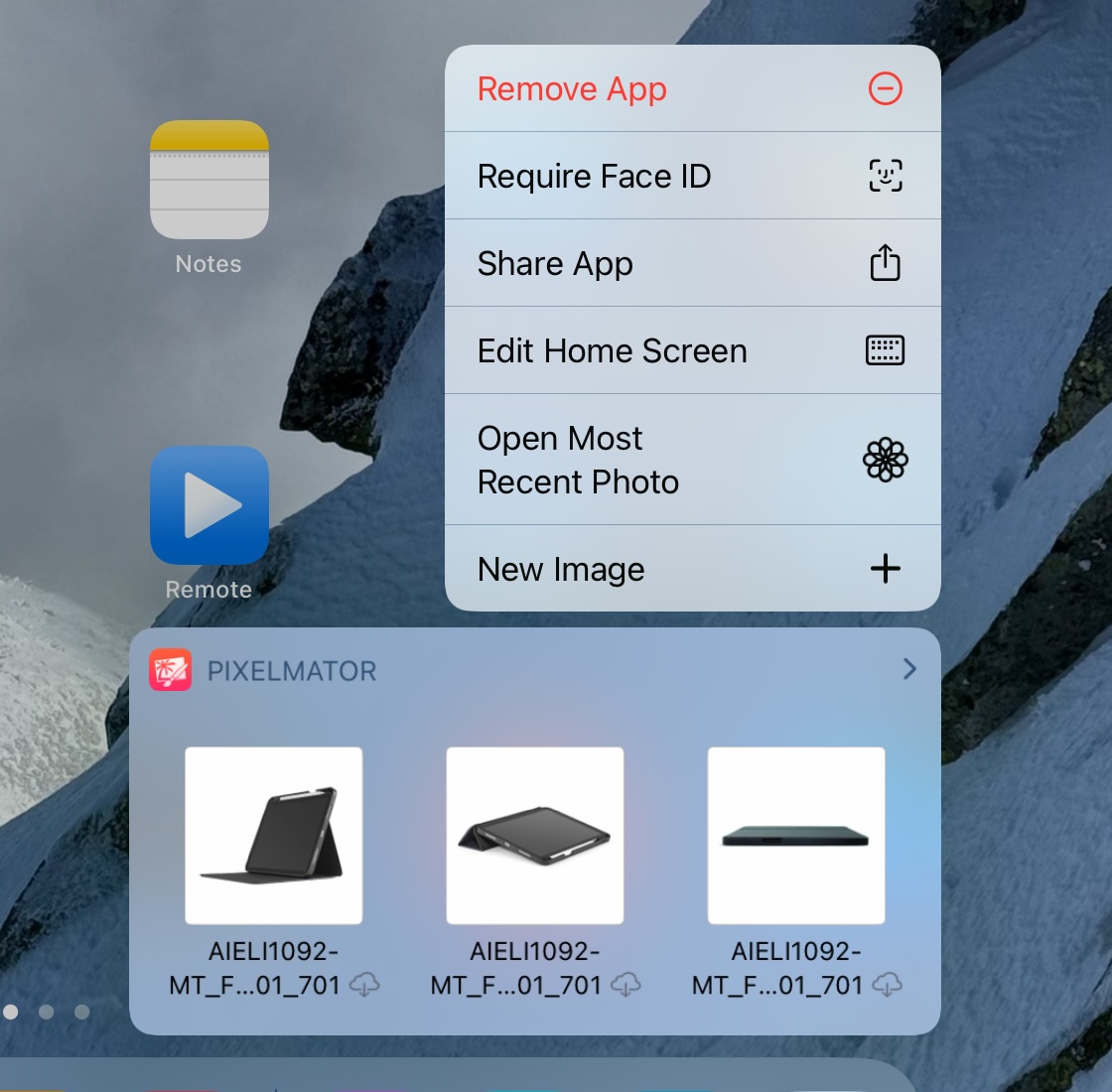This screenshot has width=1112, height=1092.
Task: Select Require Face ID menu entry
Action: [693, 176]
